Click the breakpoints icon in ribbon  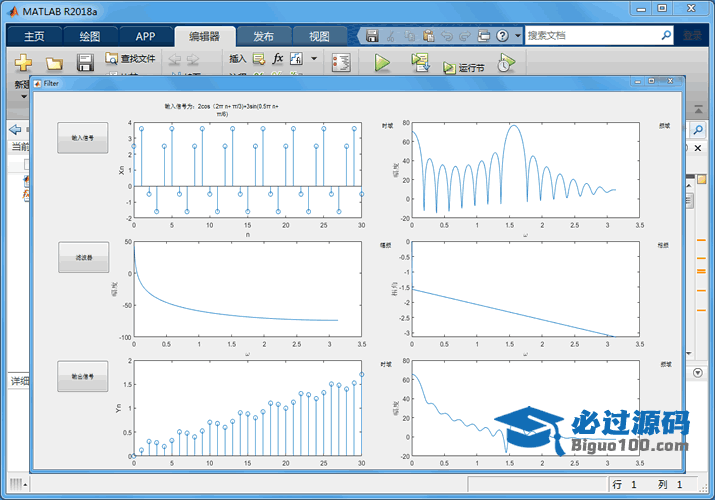click(341, 63)
